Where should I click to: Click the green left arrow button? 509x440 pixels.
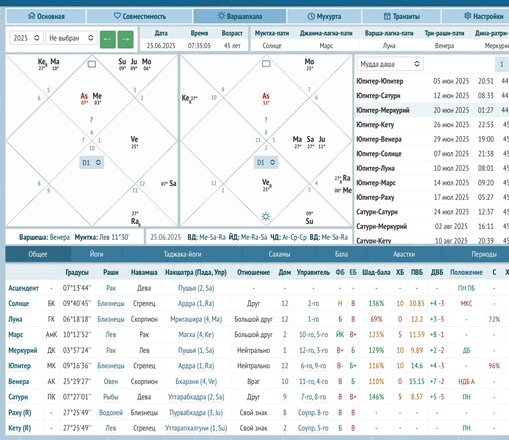108,39
